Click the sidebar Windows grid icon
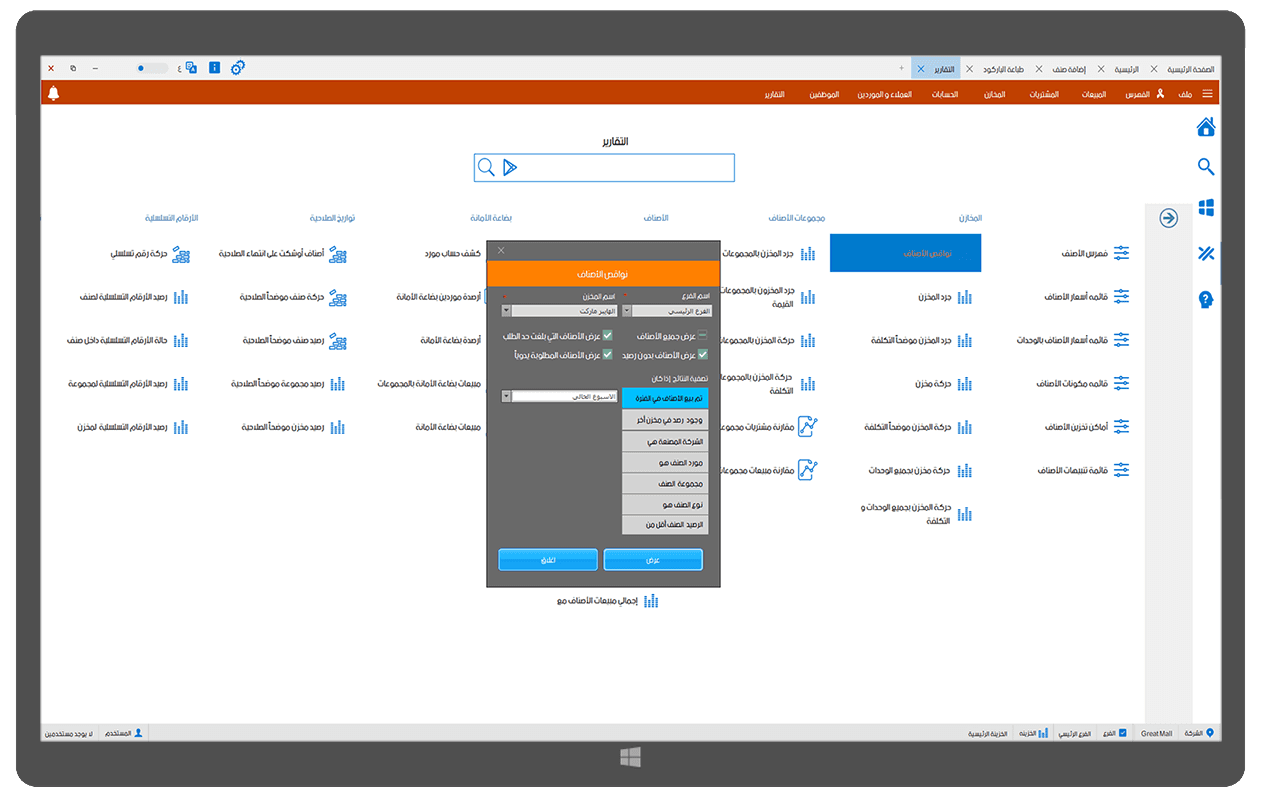The image size is (1262, 797). click(x=1206, y=208)
